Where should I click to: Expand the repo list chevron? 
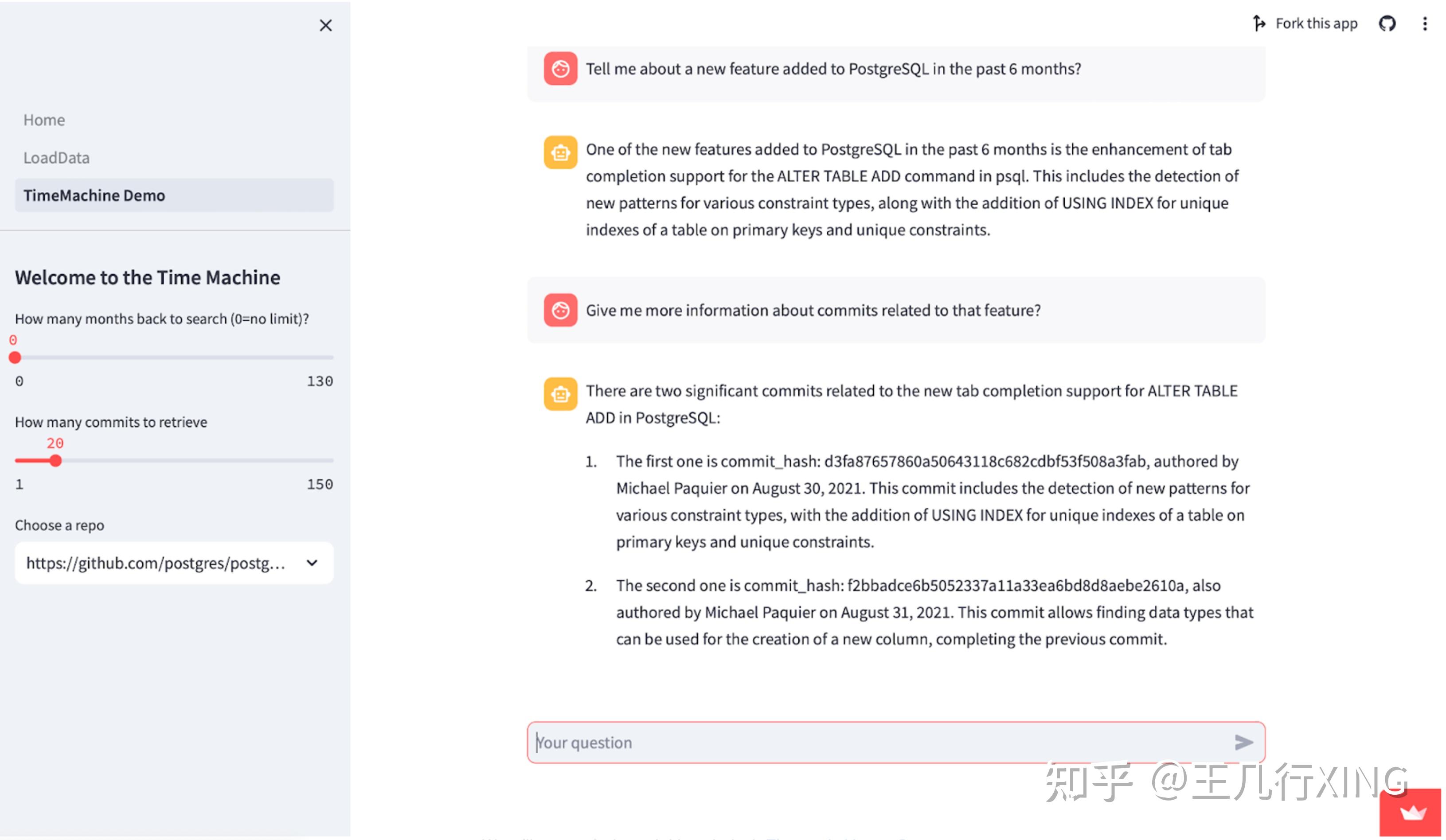[312, 563]
